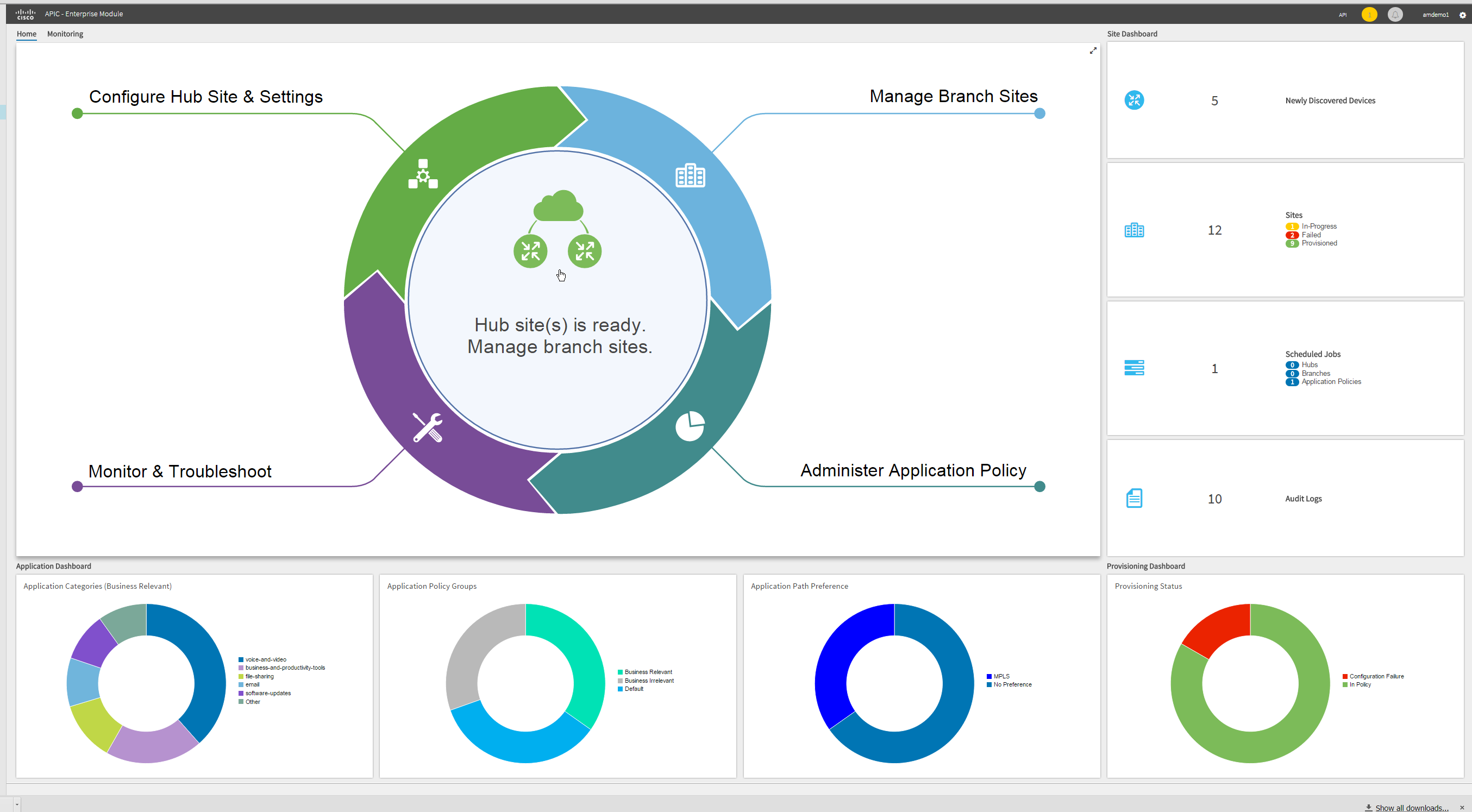Expand the workflow panel with arrows icon

[x=1093, y=51]
